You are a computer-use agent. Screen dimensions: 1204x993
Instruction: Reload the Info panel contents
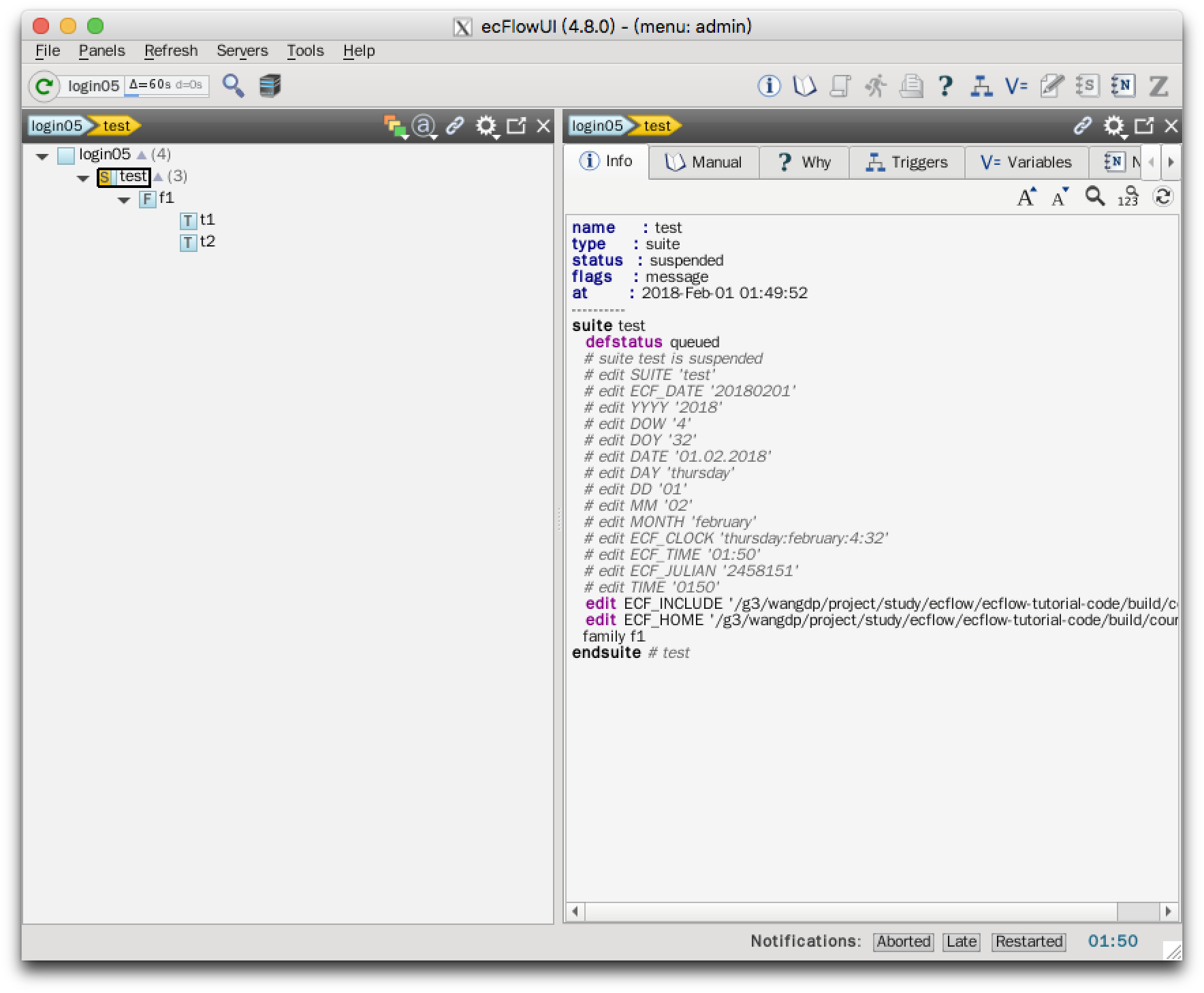pyautogui.click(x=1162, y=197)
